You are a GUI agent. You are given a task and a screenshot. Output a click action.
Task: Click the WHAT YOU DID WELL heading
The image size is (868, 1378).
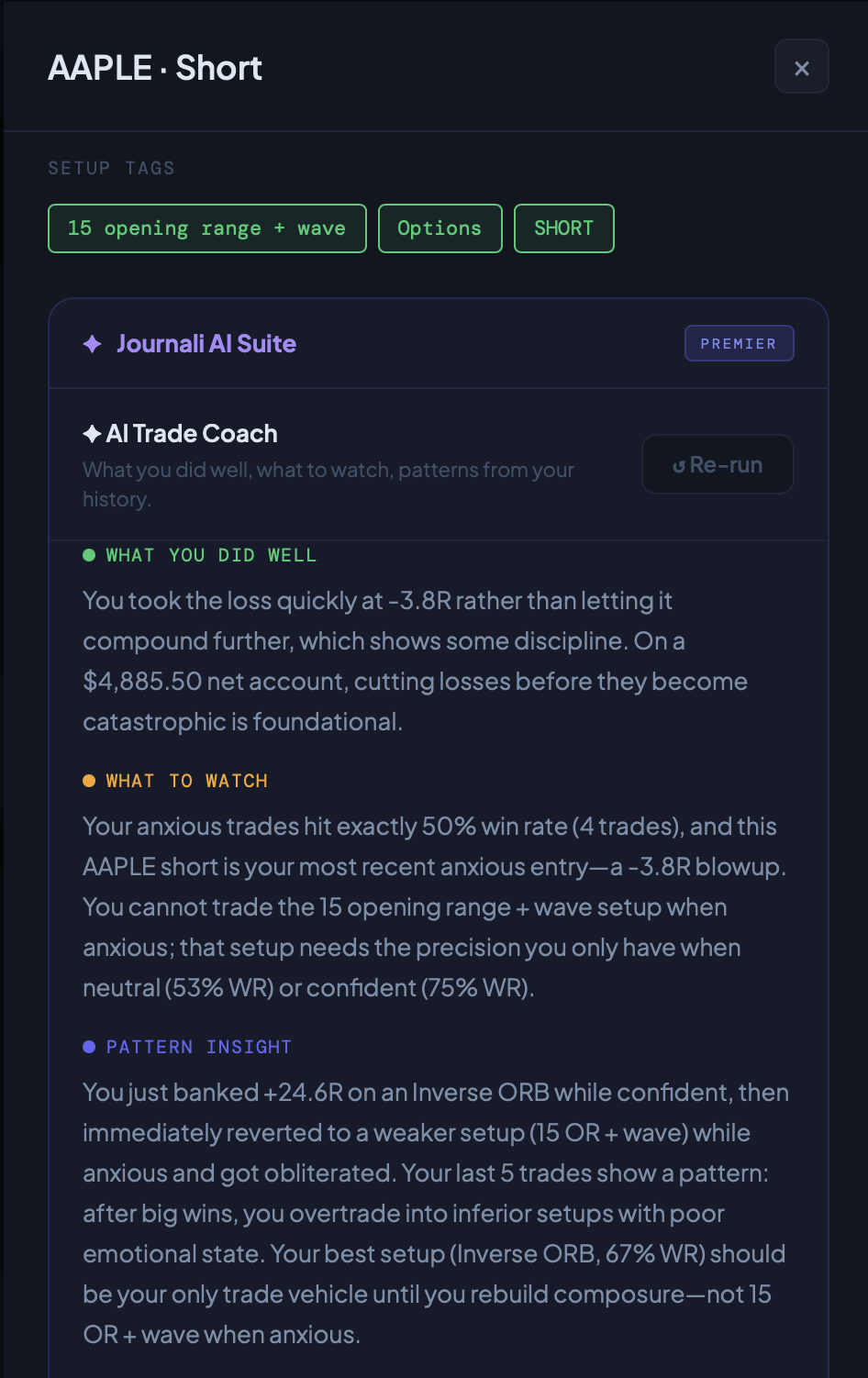click(211, 555)
